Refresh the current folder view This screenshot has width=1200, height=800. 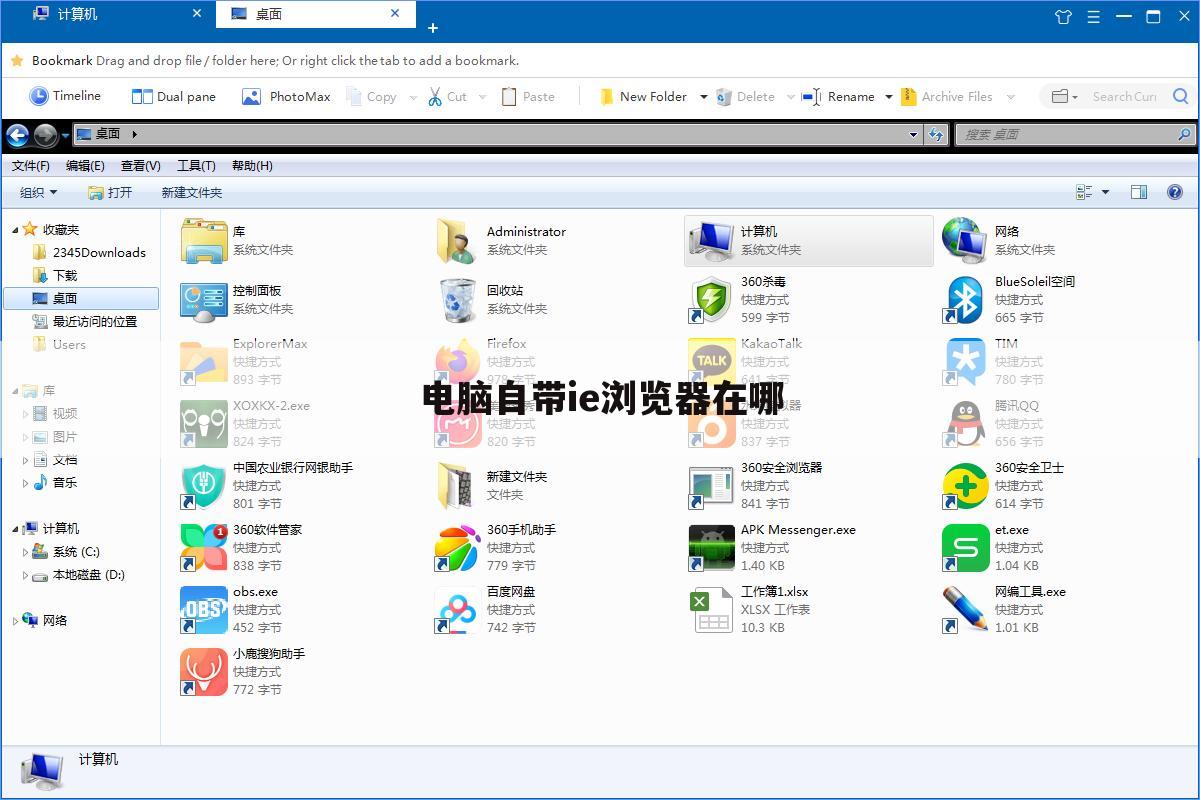pos(936,134)
